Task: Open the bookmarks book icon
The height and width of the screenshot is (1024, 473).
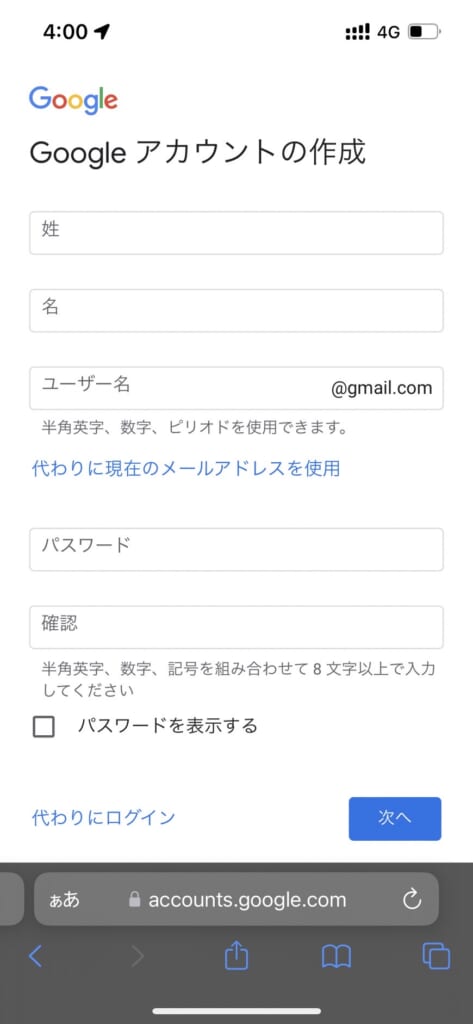Action: click(x=336, y=957)
